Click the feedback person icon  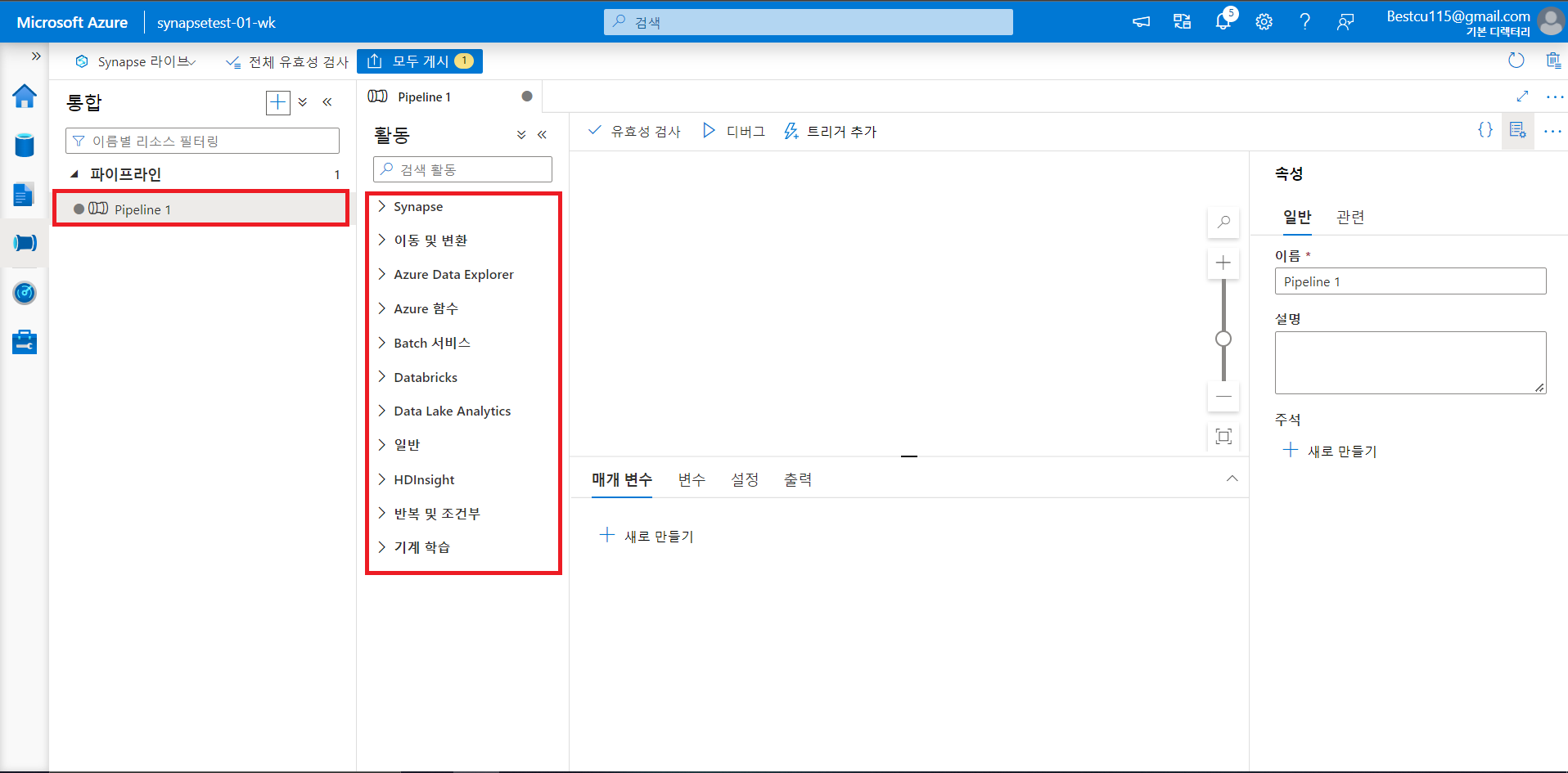point(1345,22)
